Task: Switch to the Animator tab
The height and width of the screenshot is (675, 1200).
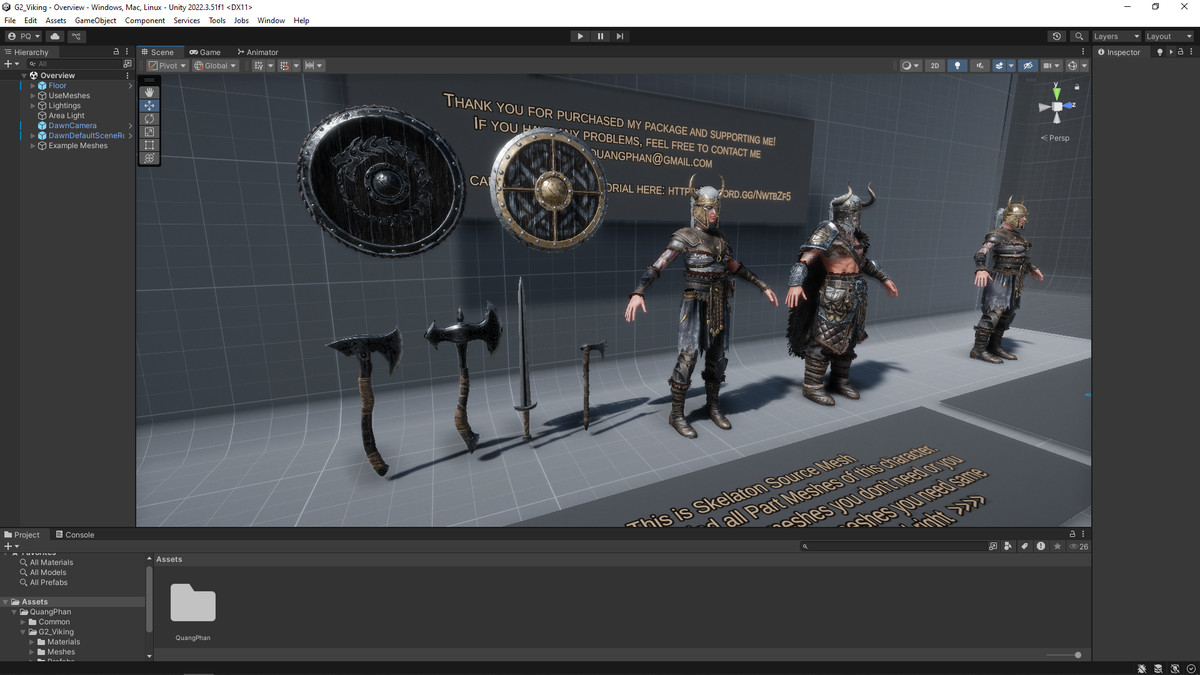Action: point(258,52)
